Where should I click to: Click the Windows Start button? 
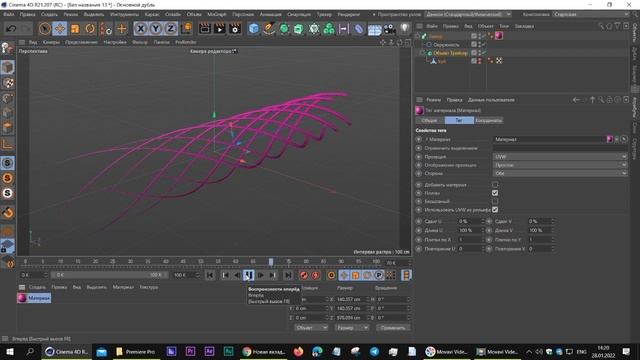[x=10, y=352]
